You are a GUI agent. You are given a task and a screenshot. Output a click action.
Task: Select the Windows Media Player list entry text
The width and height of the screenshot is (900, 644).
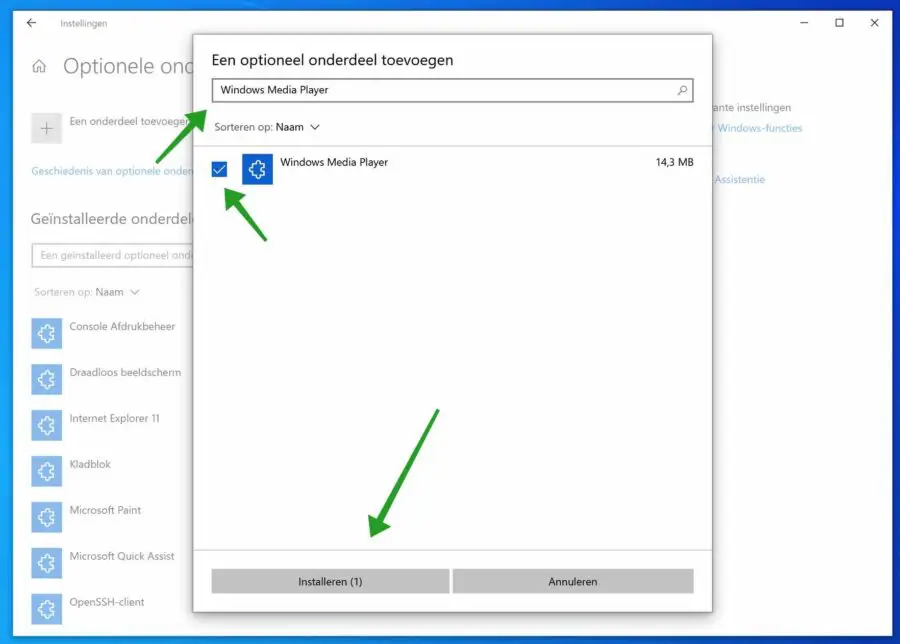[334, 162]
